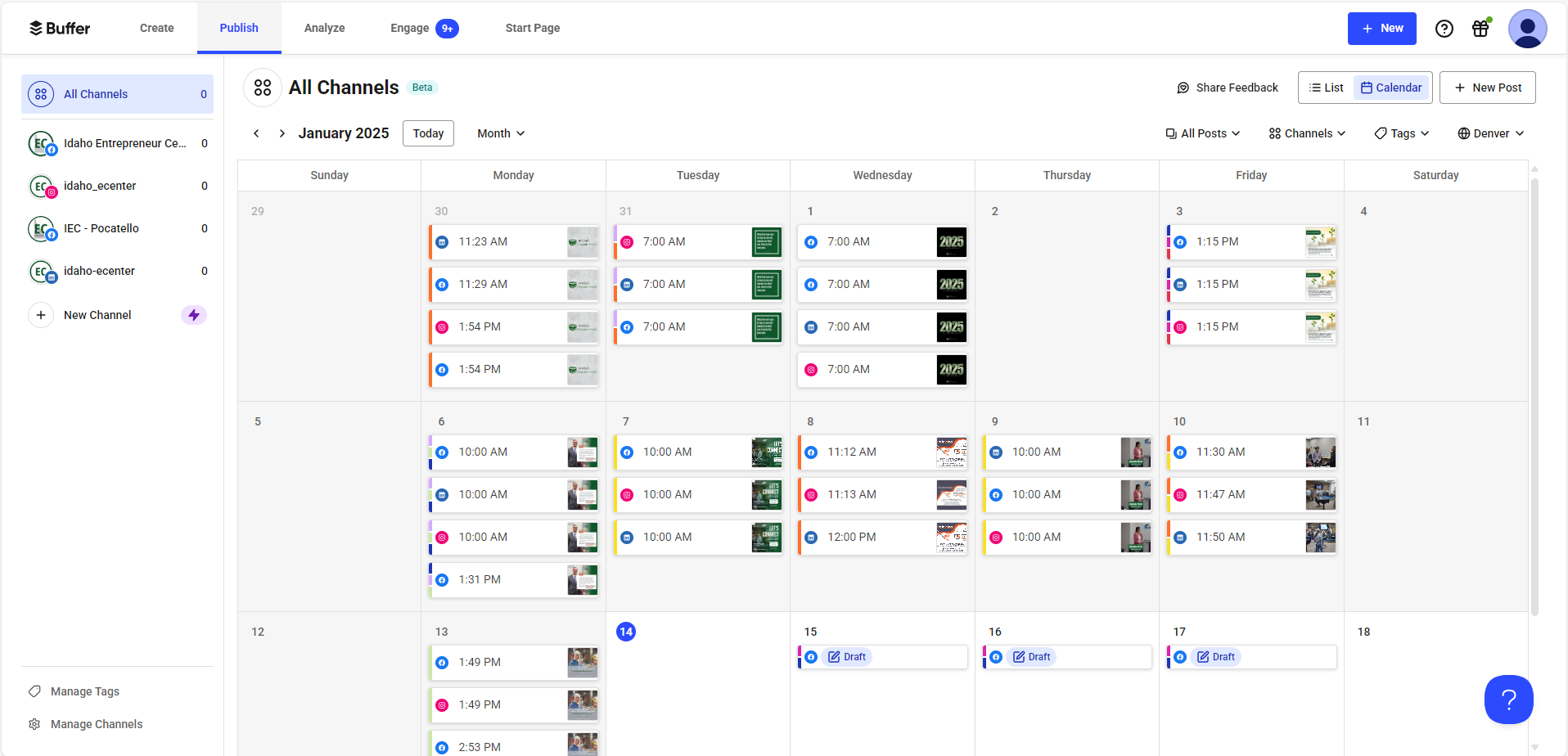Viewport: 1568px width, 756px height.
Task: Expand the Month view dropdown
Action: pyautogui.click(x=501, y=133)
